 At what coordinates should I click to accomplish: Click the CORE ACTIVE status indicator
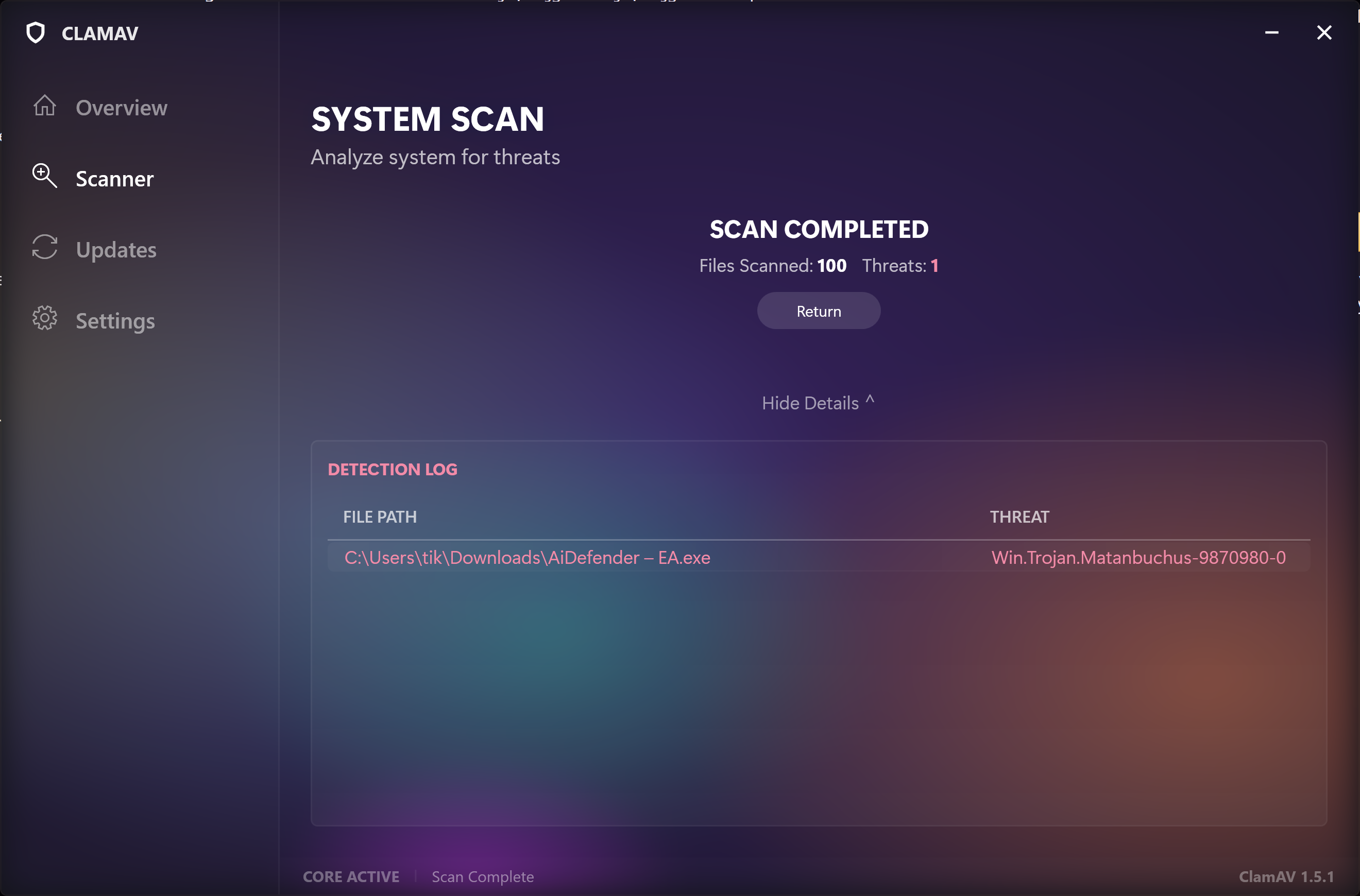point(351,876)
